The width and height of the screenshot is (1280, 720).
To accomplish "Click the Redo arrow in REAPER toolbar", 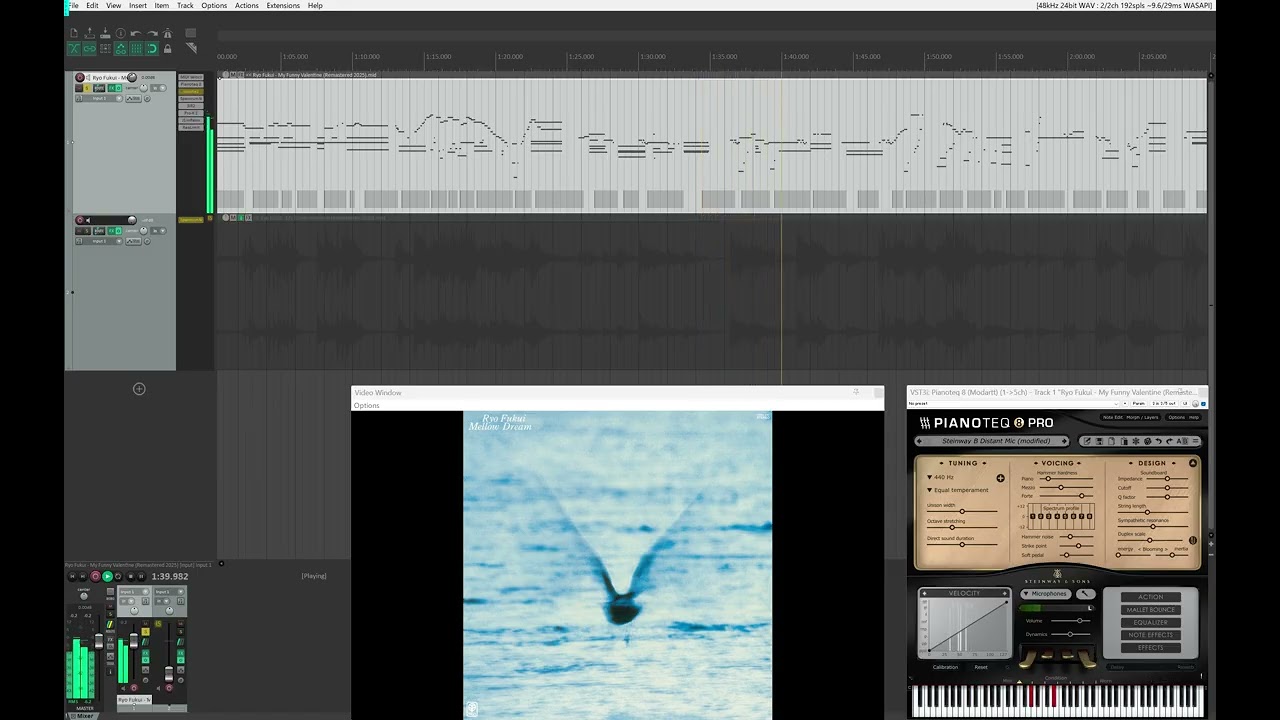I will pyautogui.click(x=152, y=34).
